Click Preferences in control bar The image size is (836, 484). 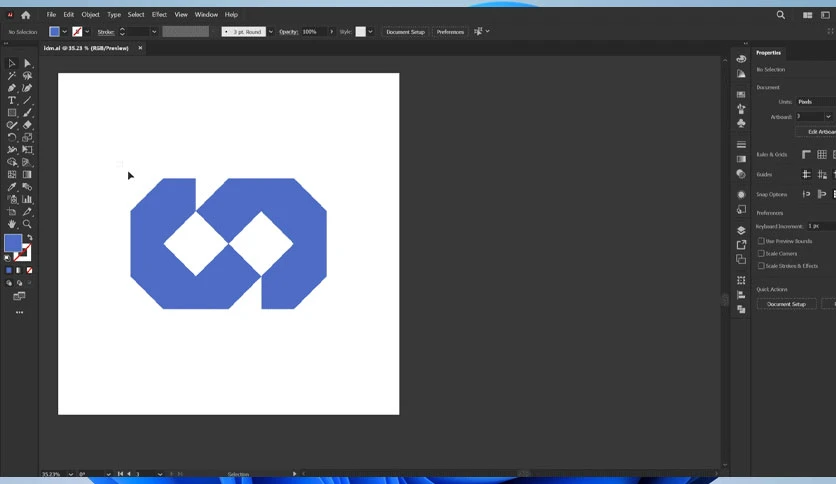[x=450, y=32]
